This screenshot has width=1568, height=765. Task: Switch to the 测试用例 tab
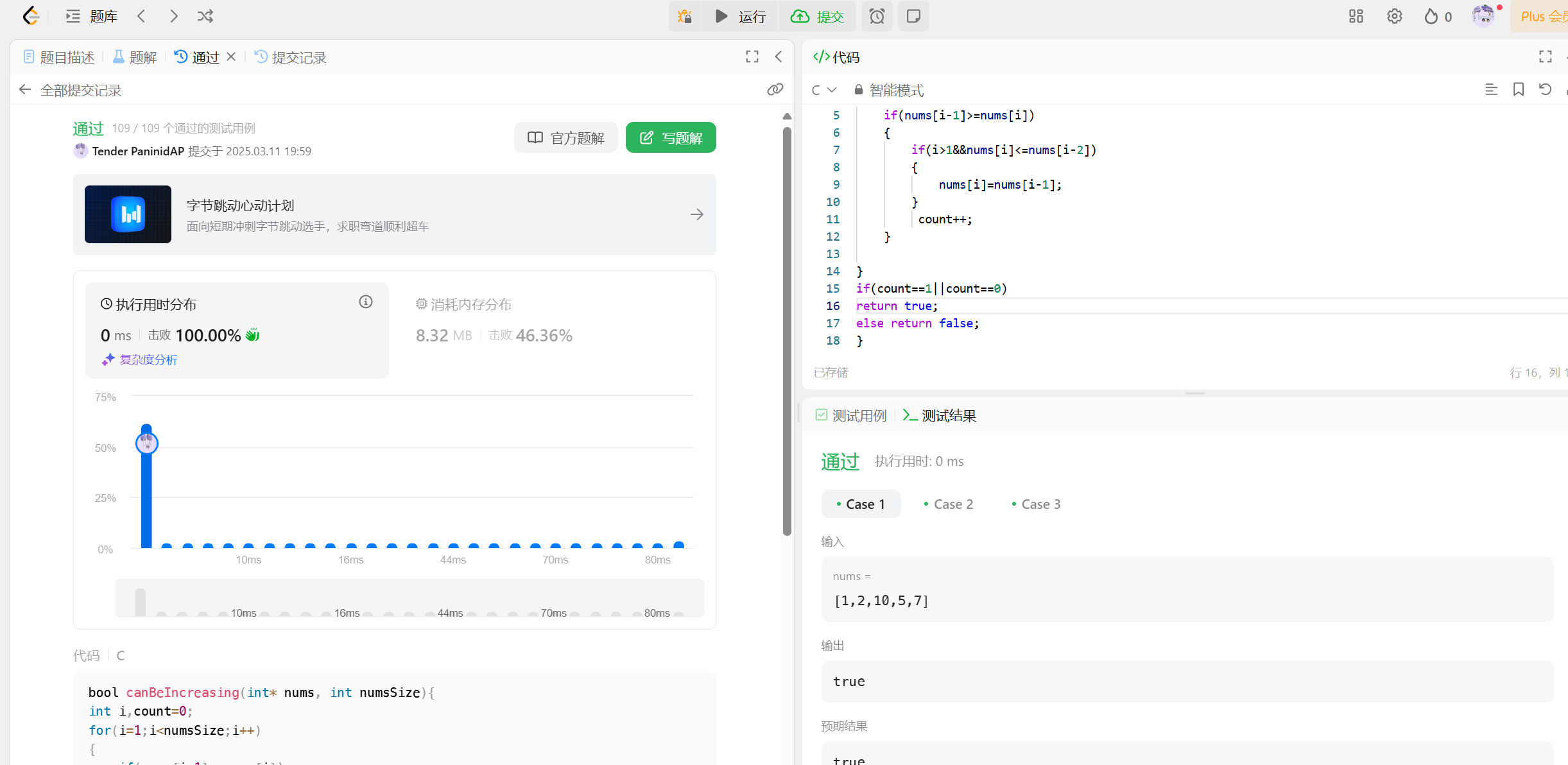point(851,416)
